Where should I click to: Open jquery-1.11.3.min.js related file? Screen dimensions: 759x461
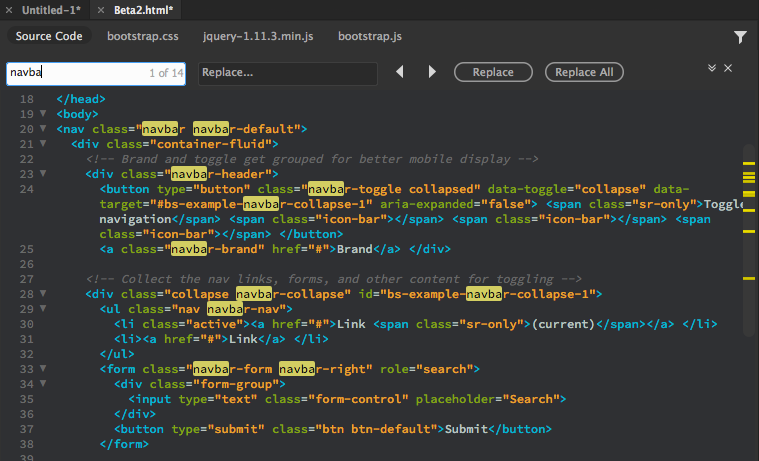point(260,37)
